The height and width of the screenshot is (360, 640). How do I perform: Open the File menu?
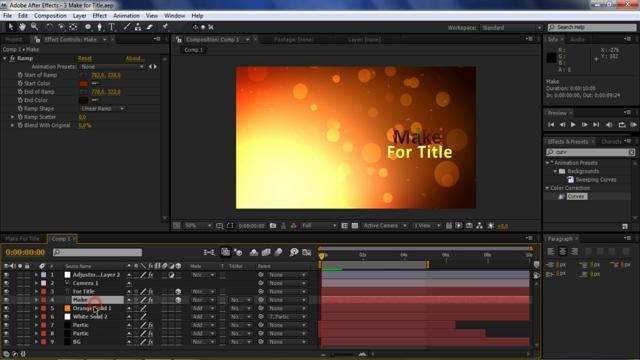pos(7,16)
